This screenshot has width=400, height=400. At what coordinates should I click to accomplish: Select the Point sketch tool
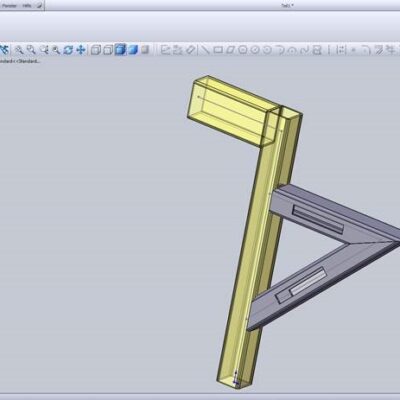[x=353, y=50]
